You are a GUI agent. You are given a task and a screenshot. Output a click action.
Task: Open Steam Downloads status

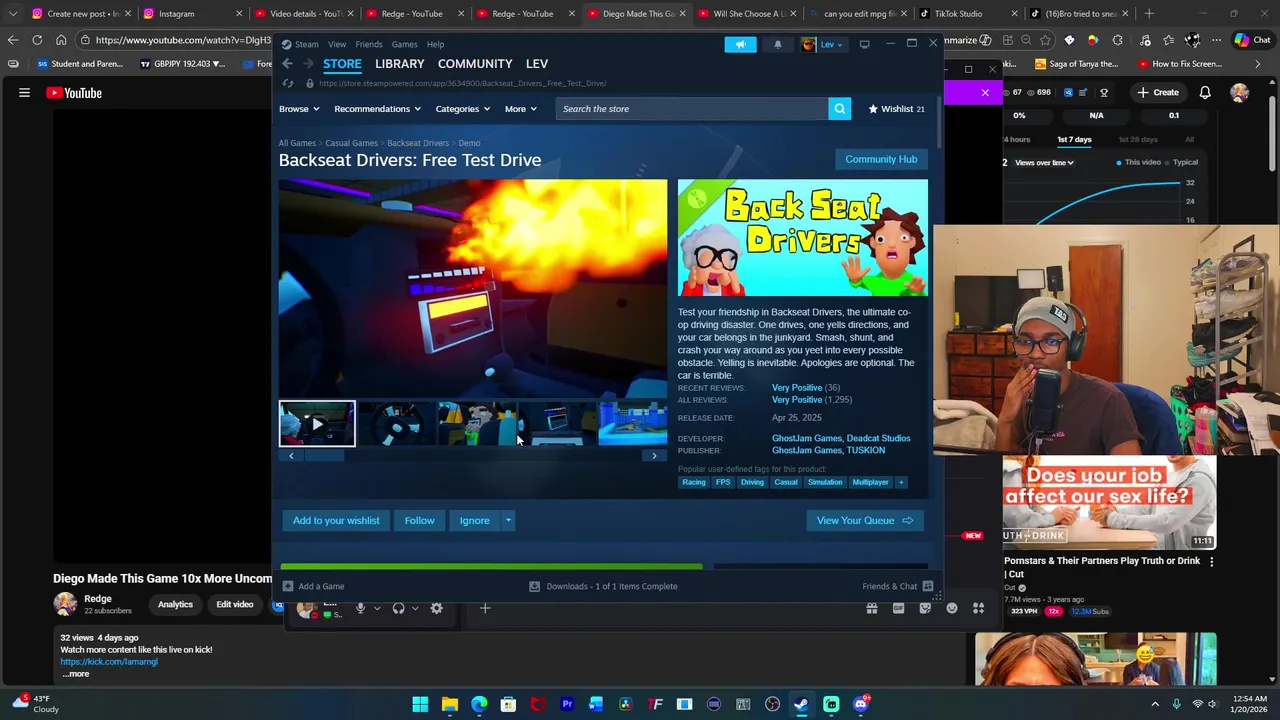click(603, 586)
